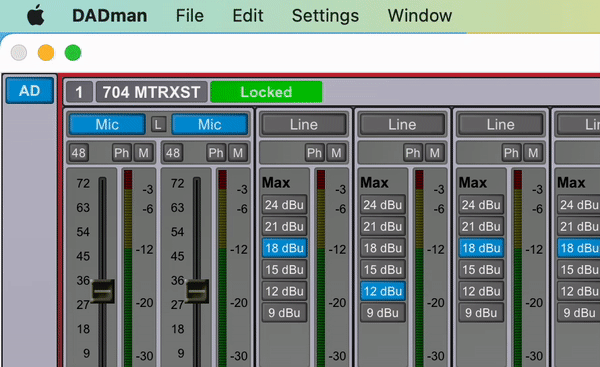
Task: Click the green Locked status indicator
Action: (266, 92)
